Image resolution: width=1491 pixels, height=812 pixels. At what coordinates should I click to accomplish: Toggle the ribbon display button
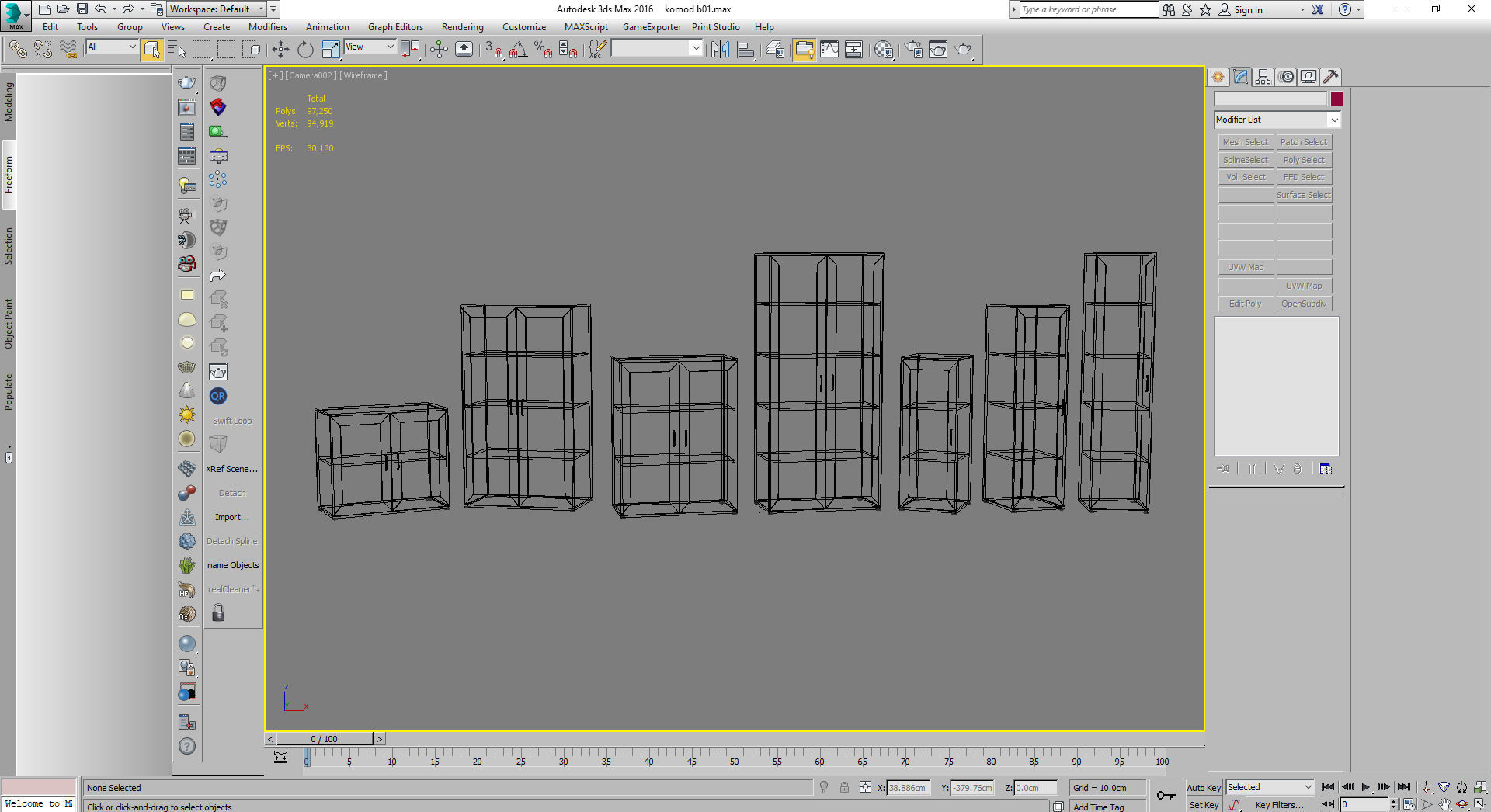coord(804,50)
